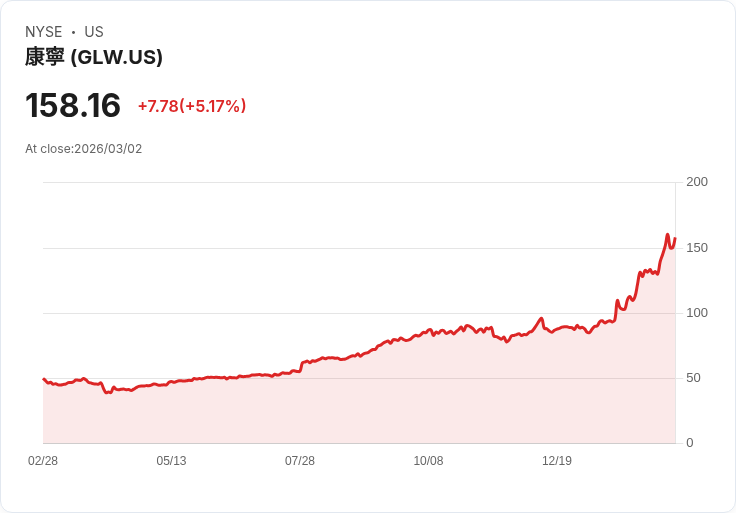The height and width of the screenshot is (513, 736).
Task: Click the right end of the red price line
Action: coord(675,239)
